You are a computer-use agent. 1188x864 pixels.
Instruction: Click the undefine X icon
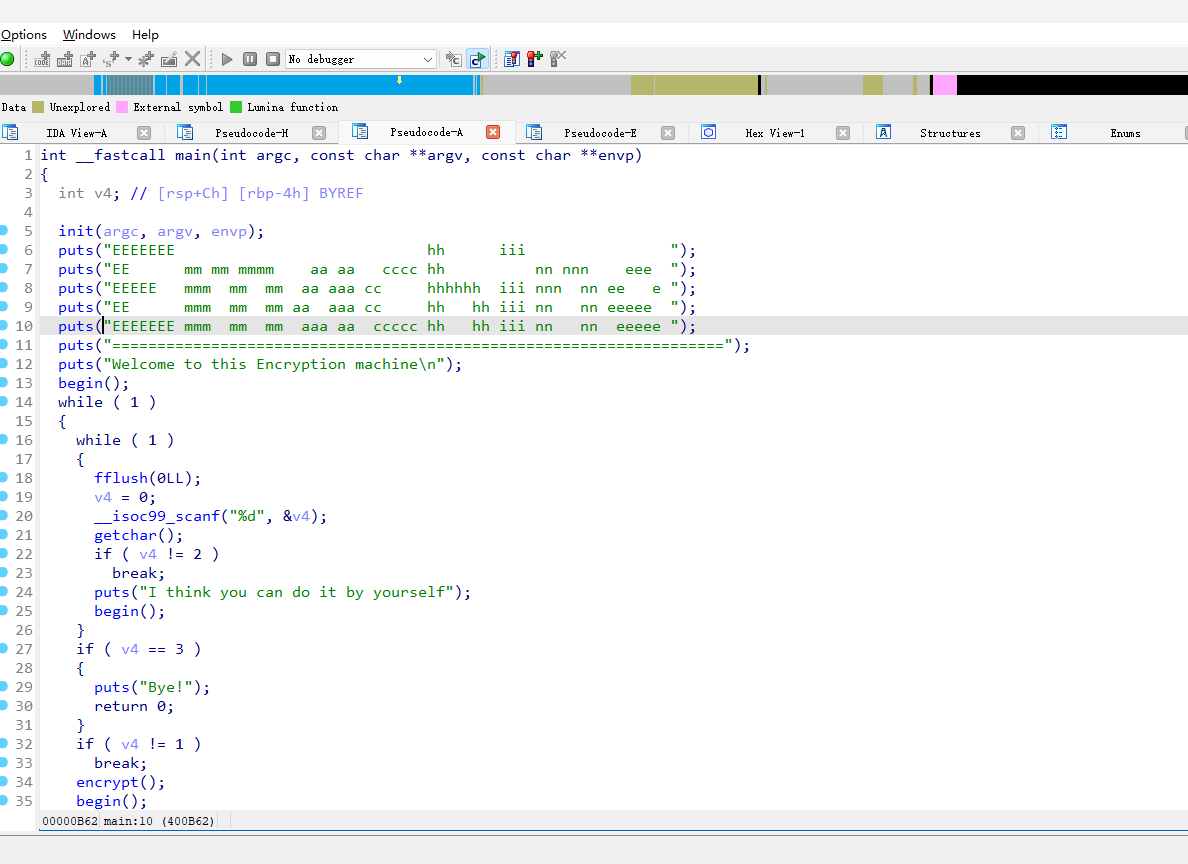192,59
